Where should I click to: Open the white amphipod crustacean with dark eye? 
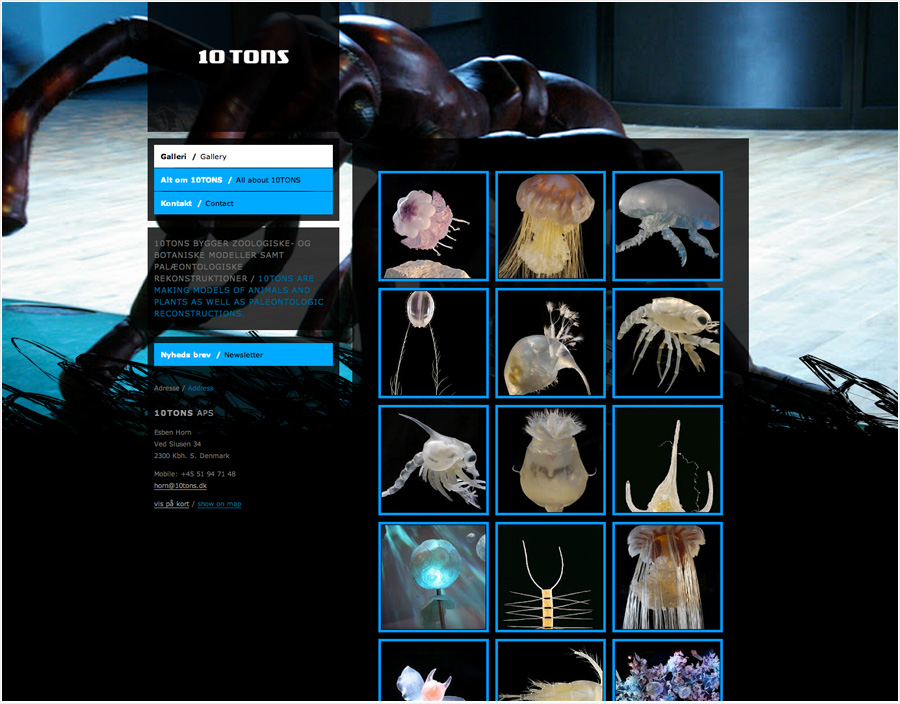click(x=668, y=343)
